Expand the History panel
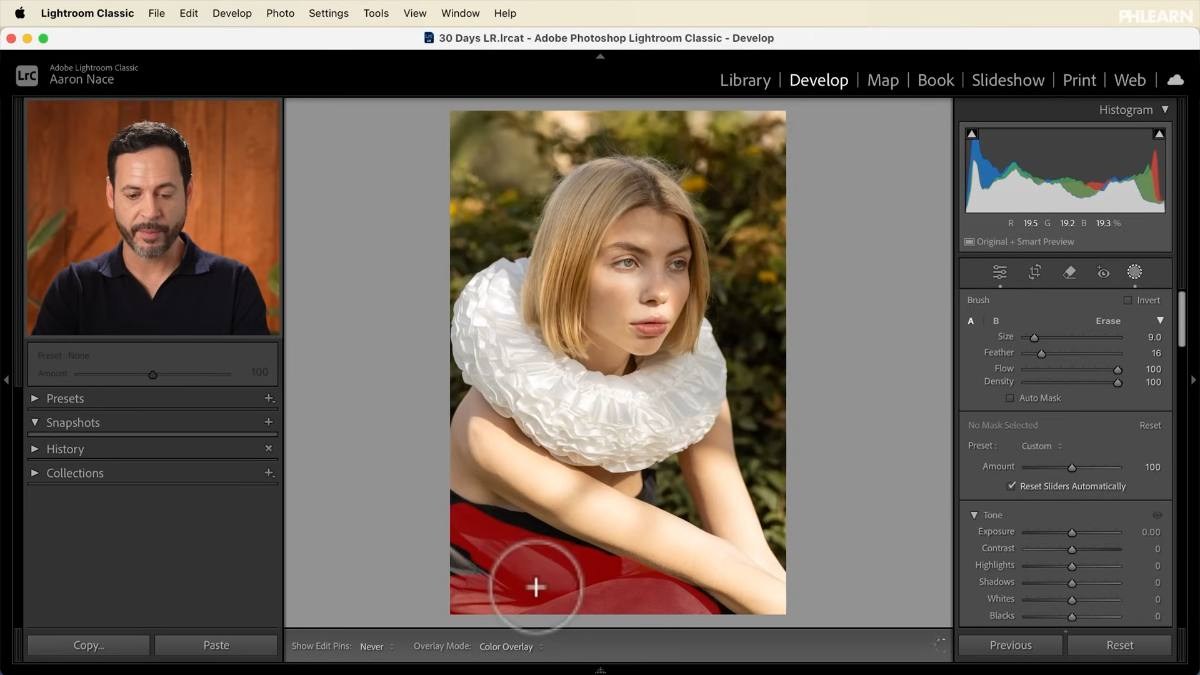 [x=35, y=449]
